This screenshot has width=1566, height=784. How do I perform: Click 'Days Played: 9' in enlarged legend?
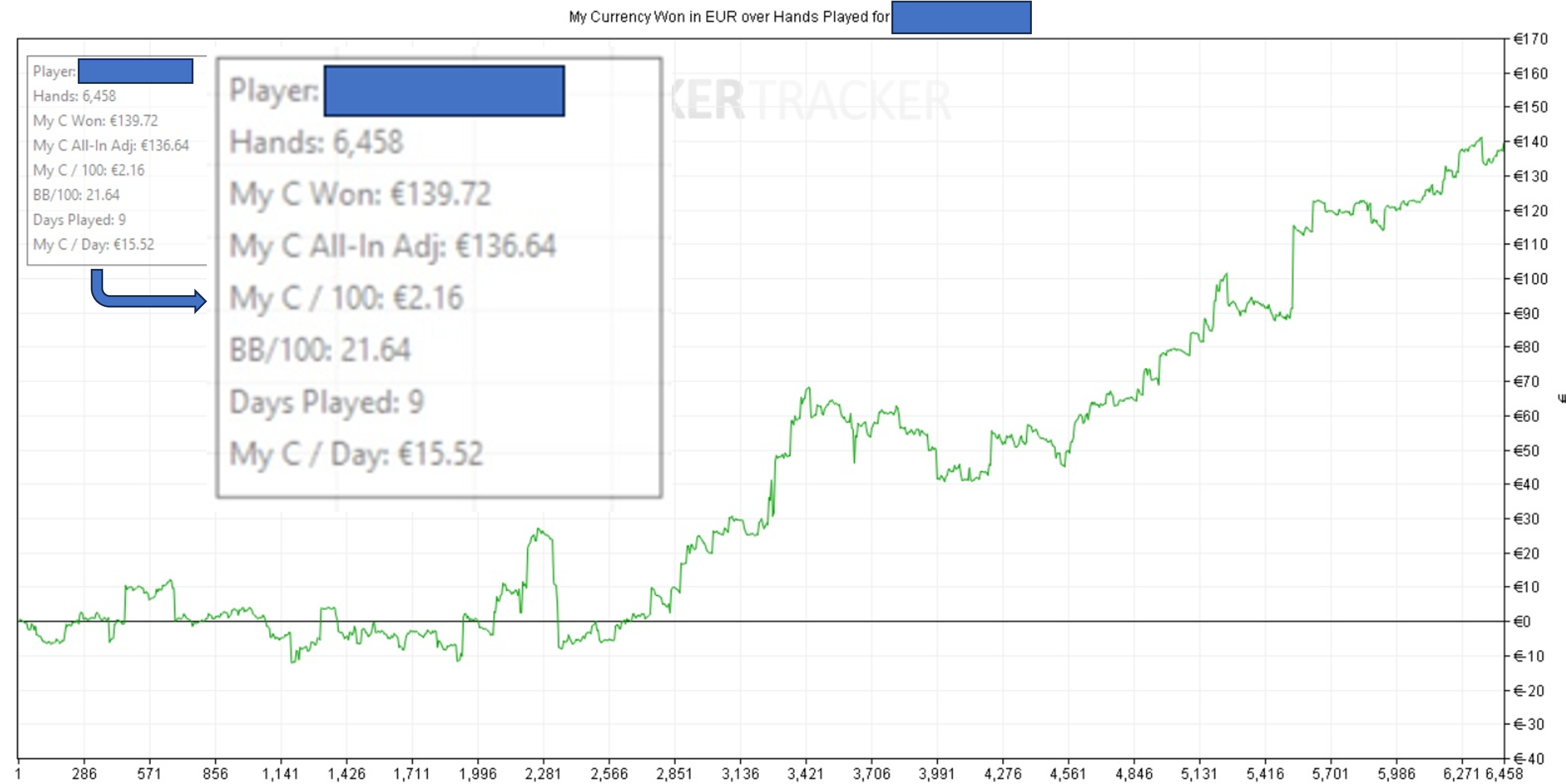pyautogui.click(x=326, y=402)
